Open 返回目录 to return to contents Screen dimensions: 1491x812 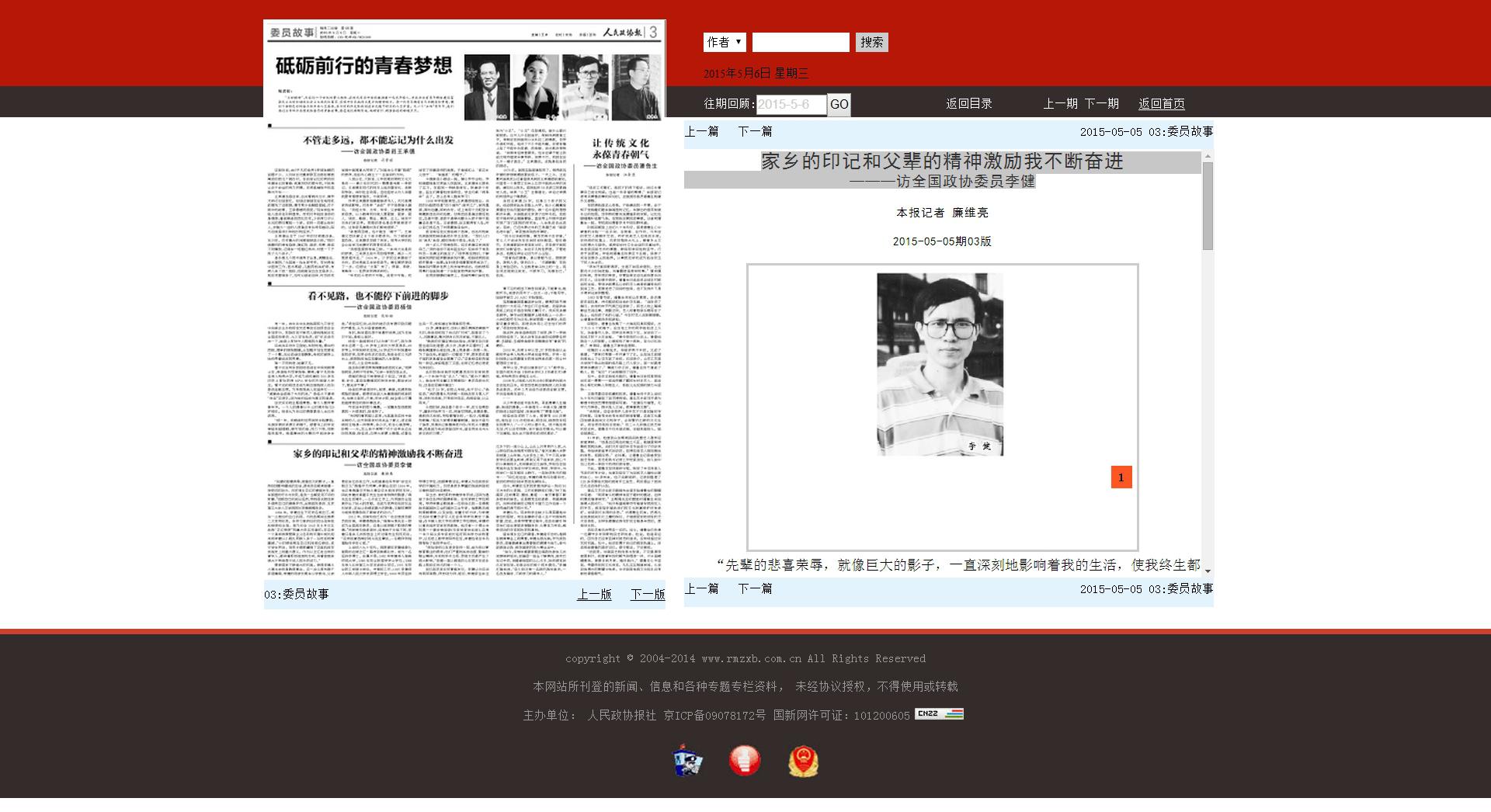coord(968,102)
